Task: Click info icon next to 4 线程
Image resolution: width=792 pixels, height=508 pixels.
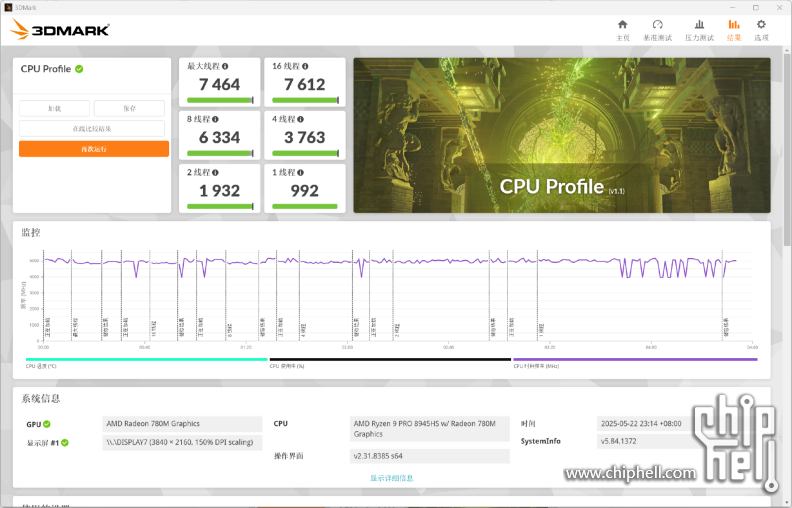Action: pos(301,119)
